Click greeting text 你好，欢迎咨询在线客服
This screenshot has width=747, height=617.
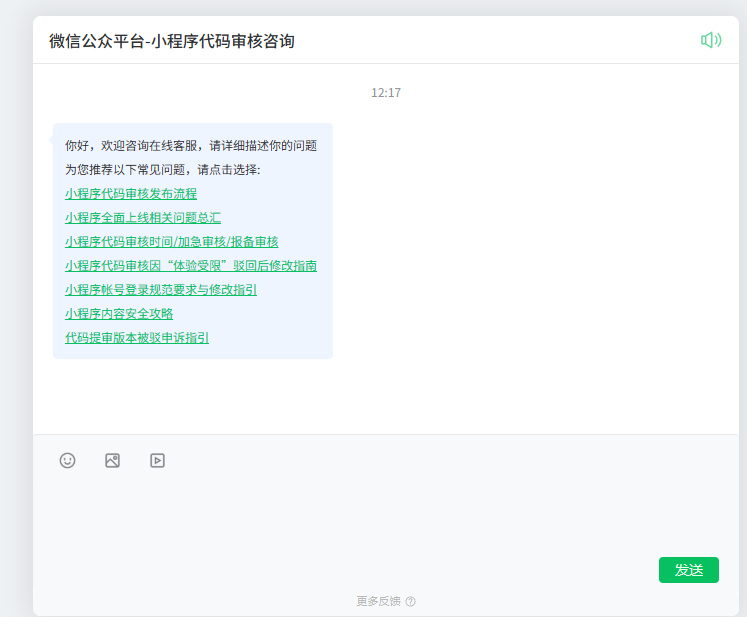point(131,145)
